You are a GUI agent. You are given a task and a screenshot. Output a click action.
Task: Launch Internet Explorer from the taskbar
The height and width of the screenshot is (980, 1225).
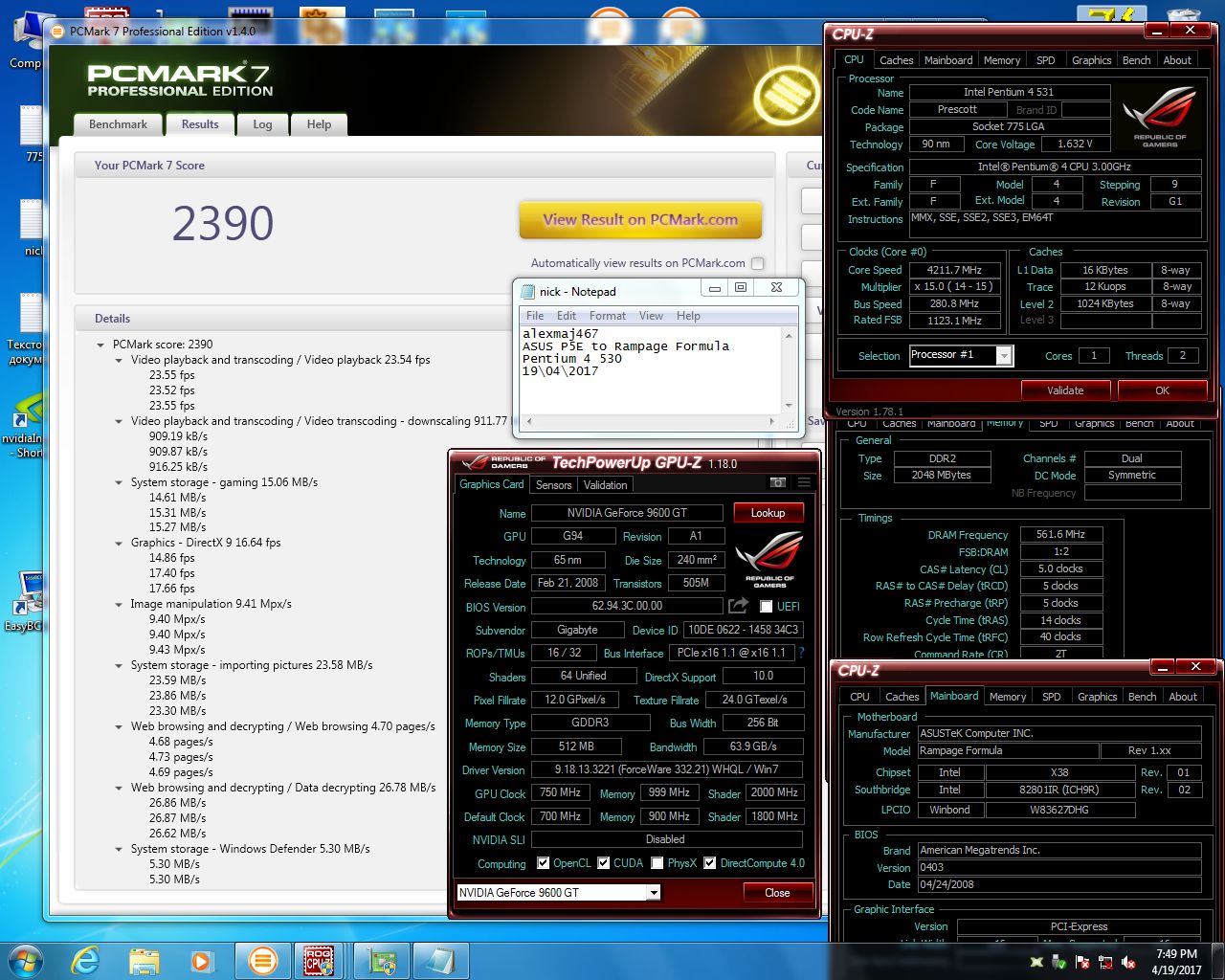pos(86,961)
